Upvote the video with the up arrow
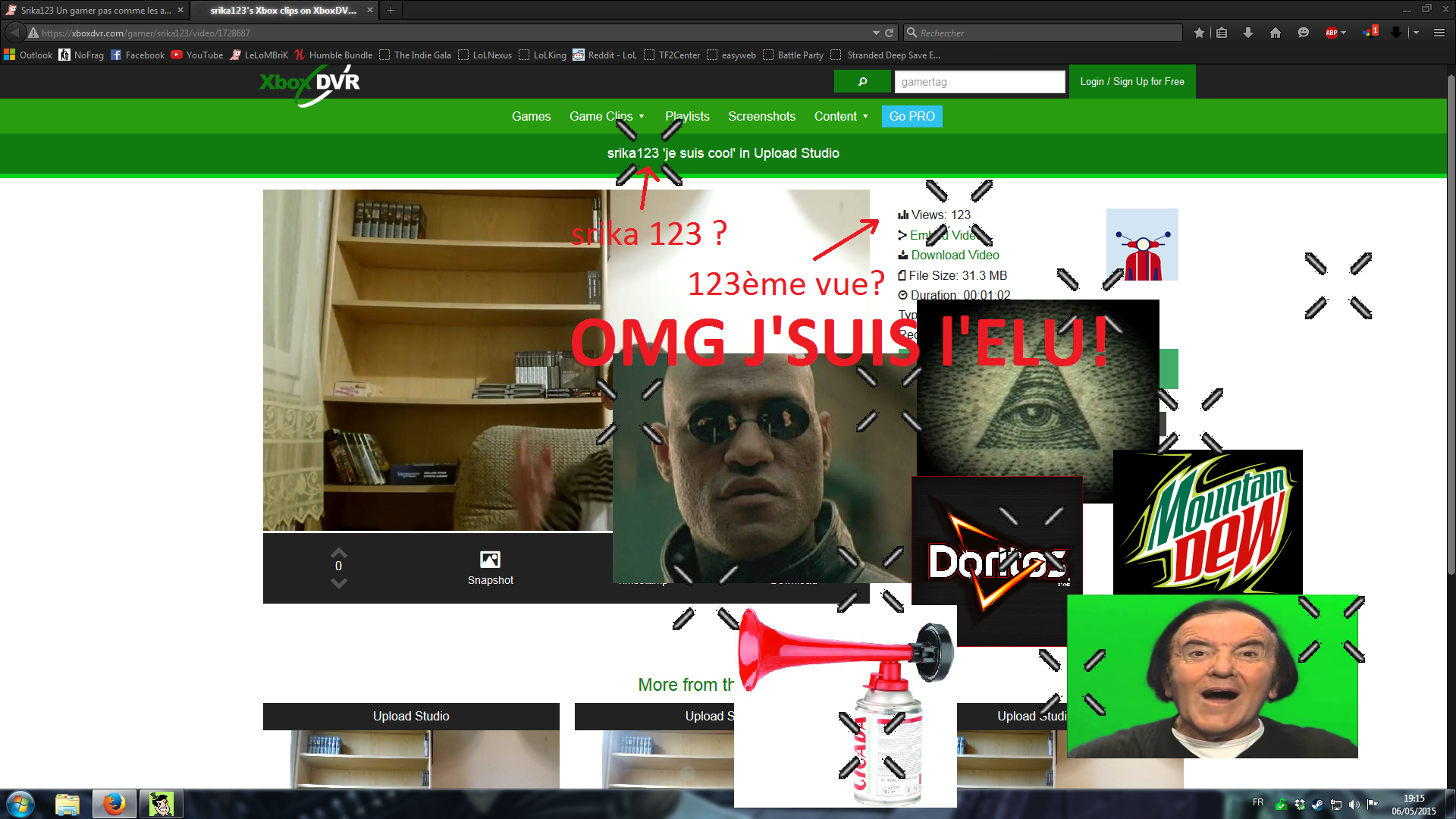The height and width of the screenshot is (819, 1456). tap(339, 553)
